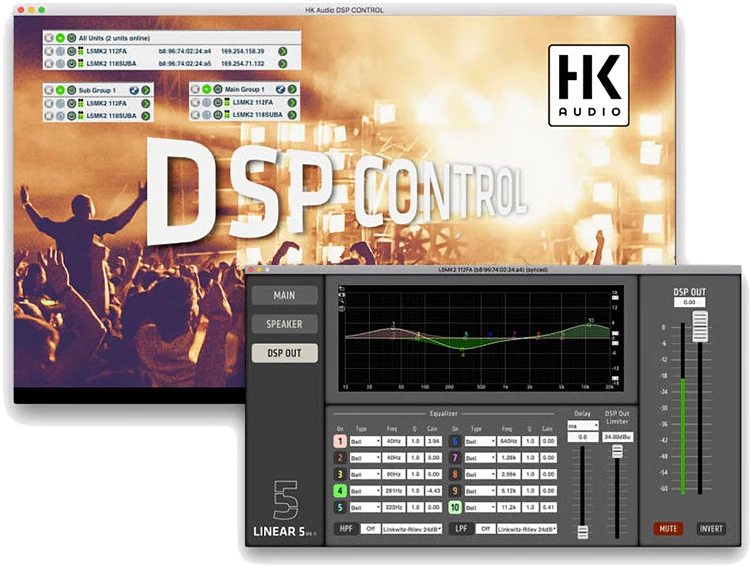Open LSMK2 112FA with the All Units arrow icon
Image resolution: width=750 pixels, height=566 pixels.
click(x=283, y=51)
